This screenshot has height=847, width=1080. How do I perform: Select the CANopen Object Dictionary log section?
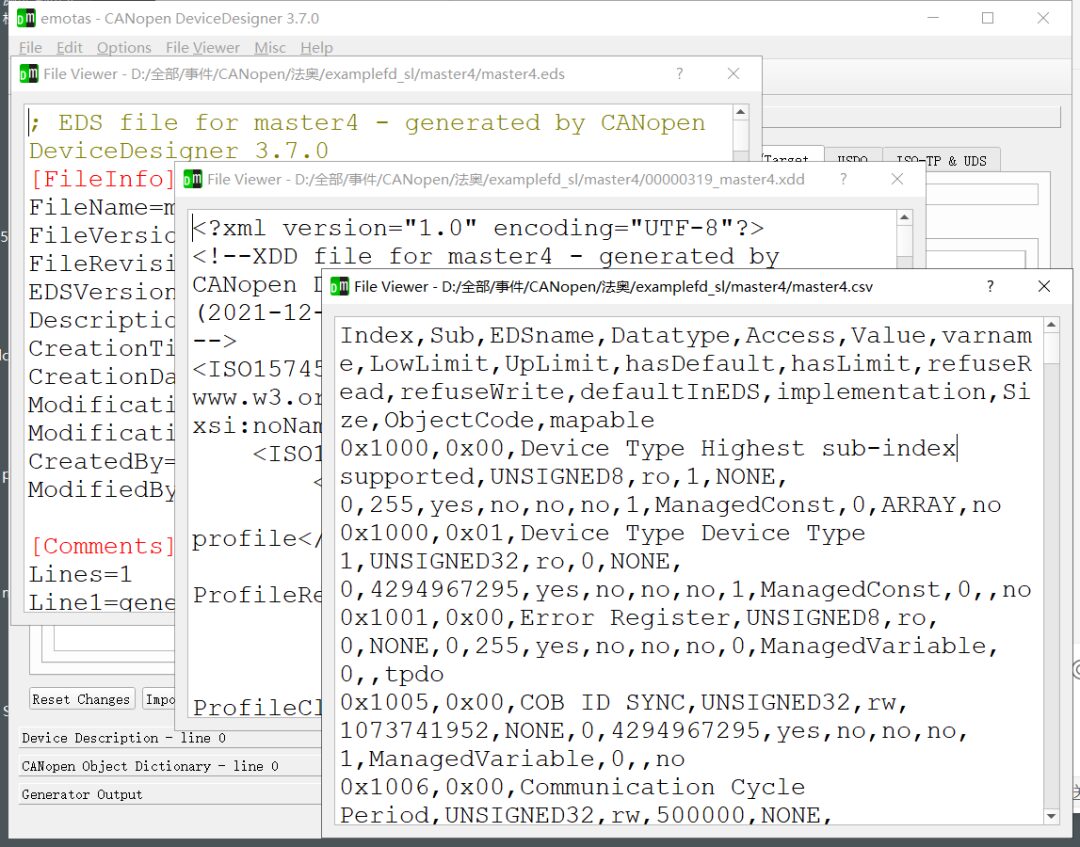170,766
